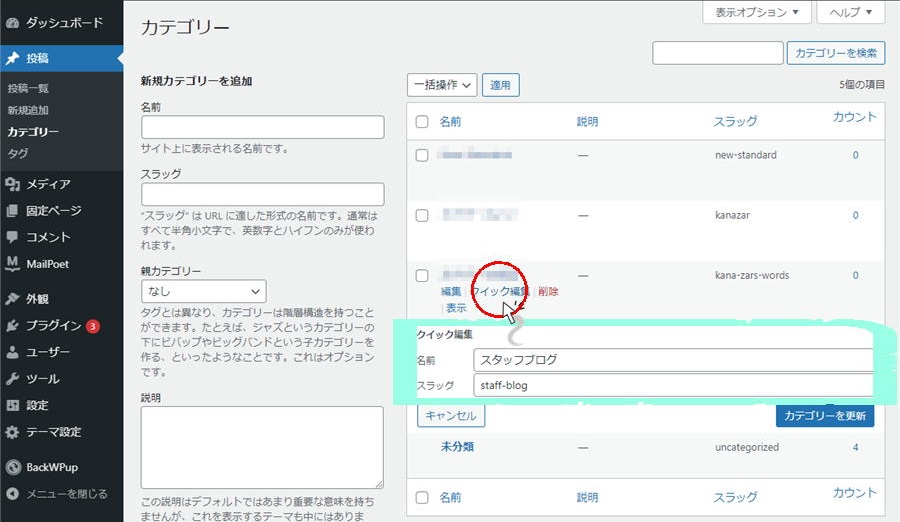The width and height of the screenshot is (900, 522).
Task: Click the Plugins (プラグイン) icon
Action: point(12,325)
